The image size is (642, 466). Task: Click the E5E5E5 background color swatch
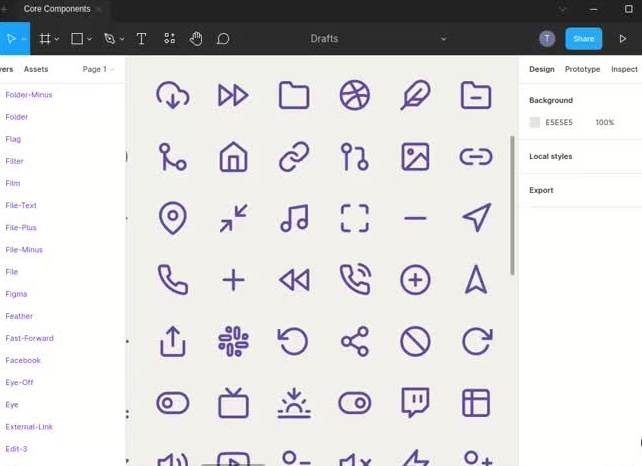[535, 122]
